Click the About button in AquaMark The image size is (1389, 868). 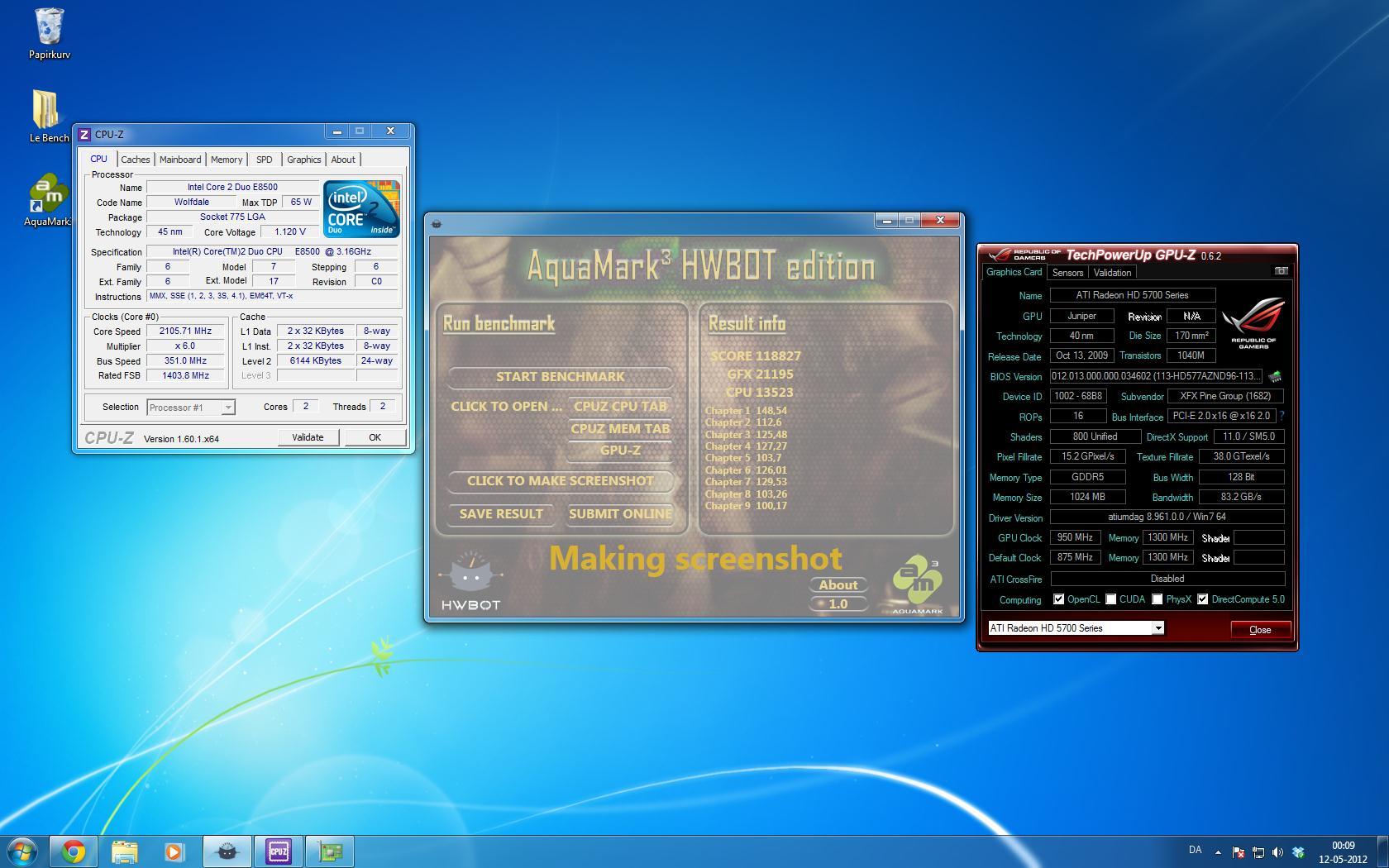(838, 585)
